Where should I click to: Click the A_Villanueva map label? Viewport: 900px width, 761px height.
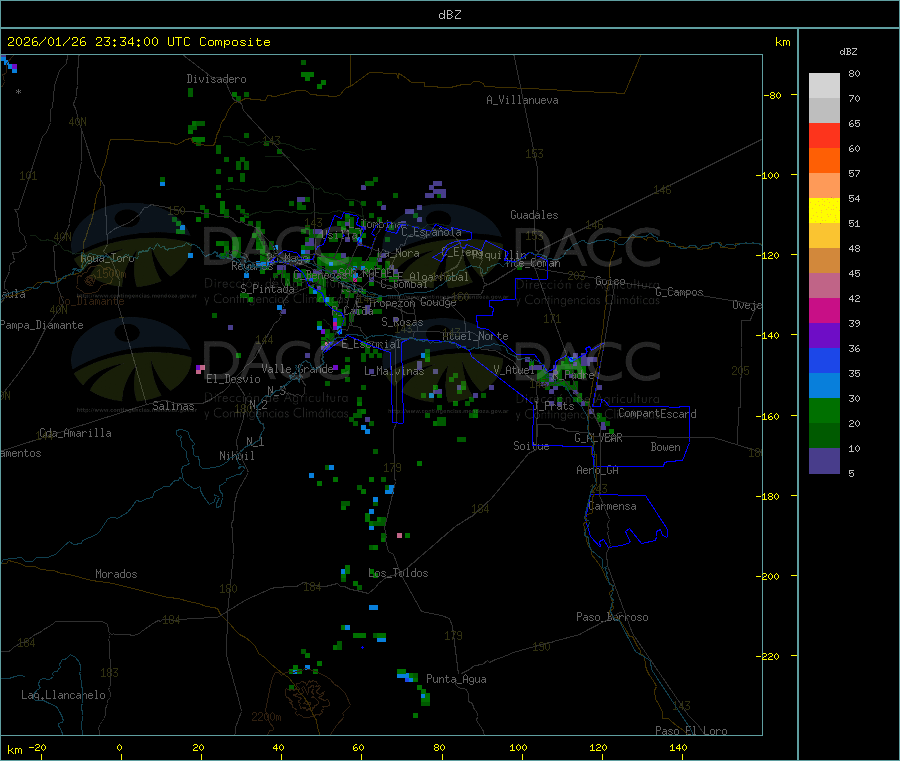522,100
